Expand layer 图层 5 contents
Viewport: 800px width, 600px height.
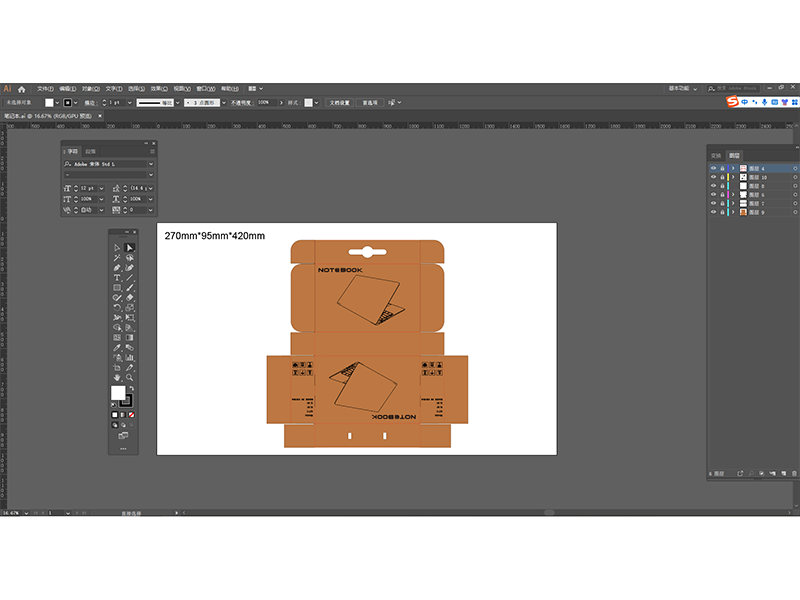[x=732, y=195]
